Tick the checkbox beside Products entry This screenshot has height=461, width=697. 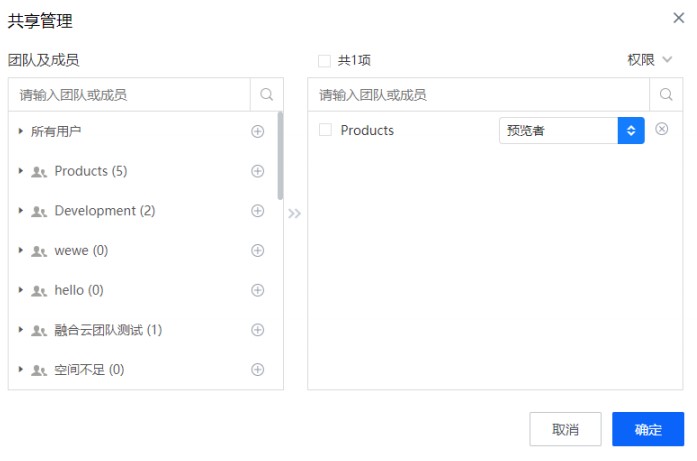pos(325,130)
